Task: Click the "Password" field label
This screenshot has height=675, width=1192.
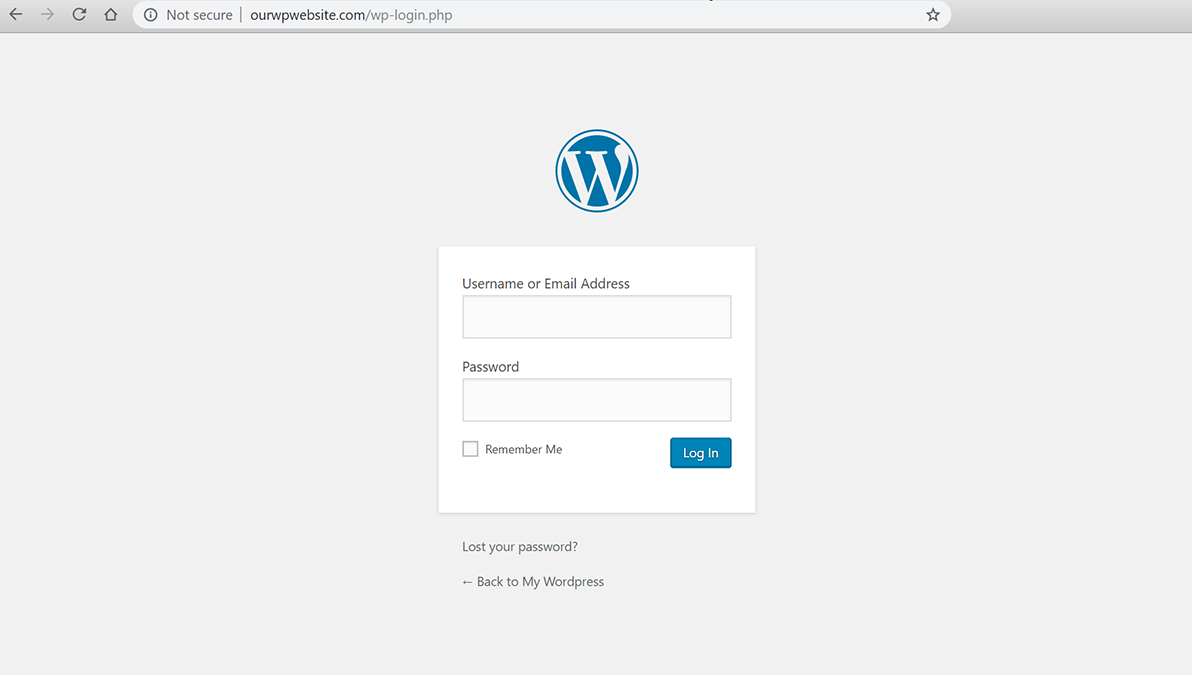Action: (490, 367)
